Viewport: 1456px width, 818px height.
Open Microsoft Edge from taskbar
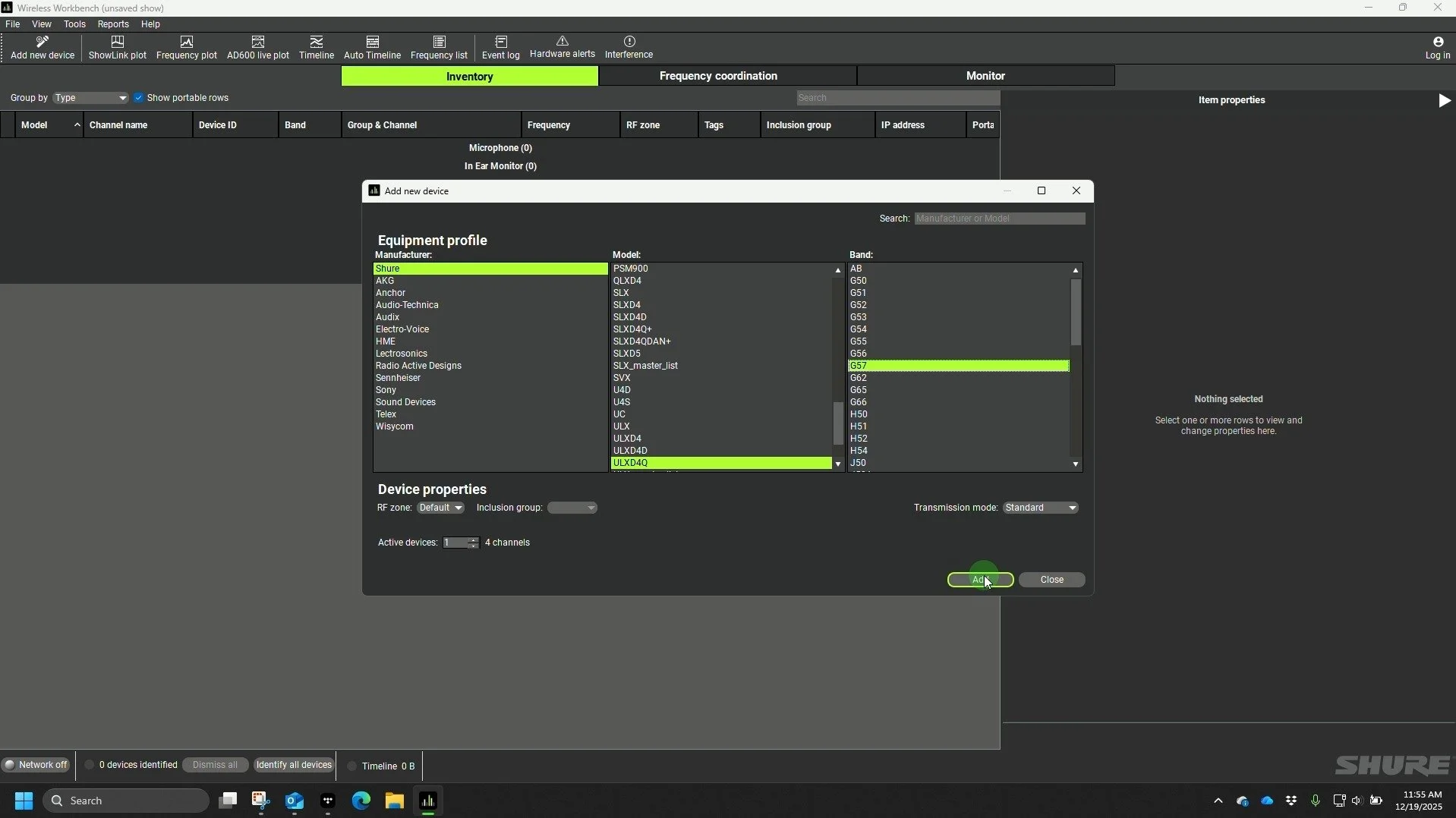(361, 801)
